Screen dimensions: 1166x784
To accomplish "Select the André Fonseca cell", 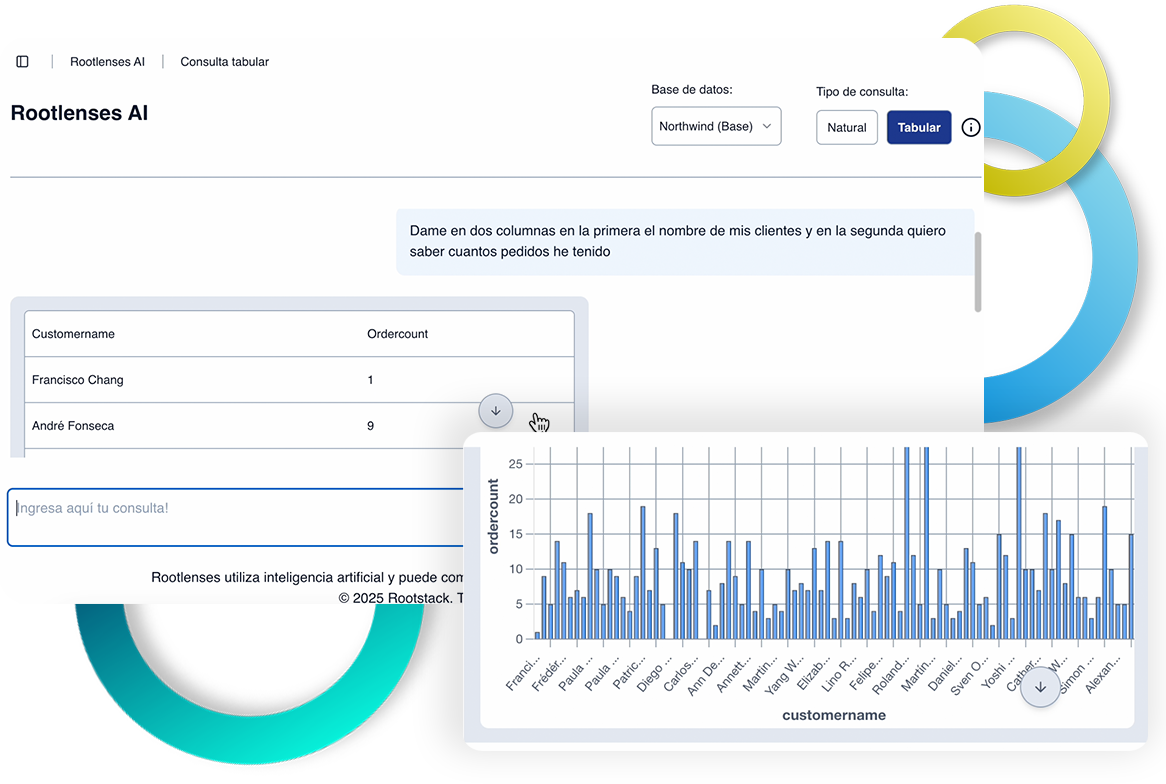I will [73, 426].
